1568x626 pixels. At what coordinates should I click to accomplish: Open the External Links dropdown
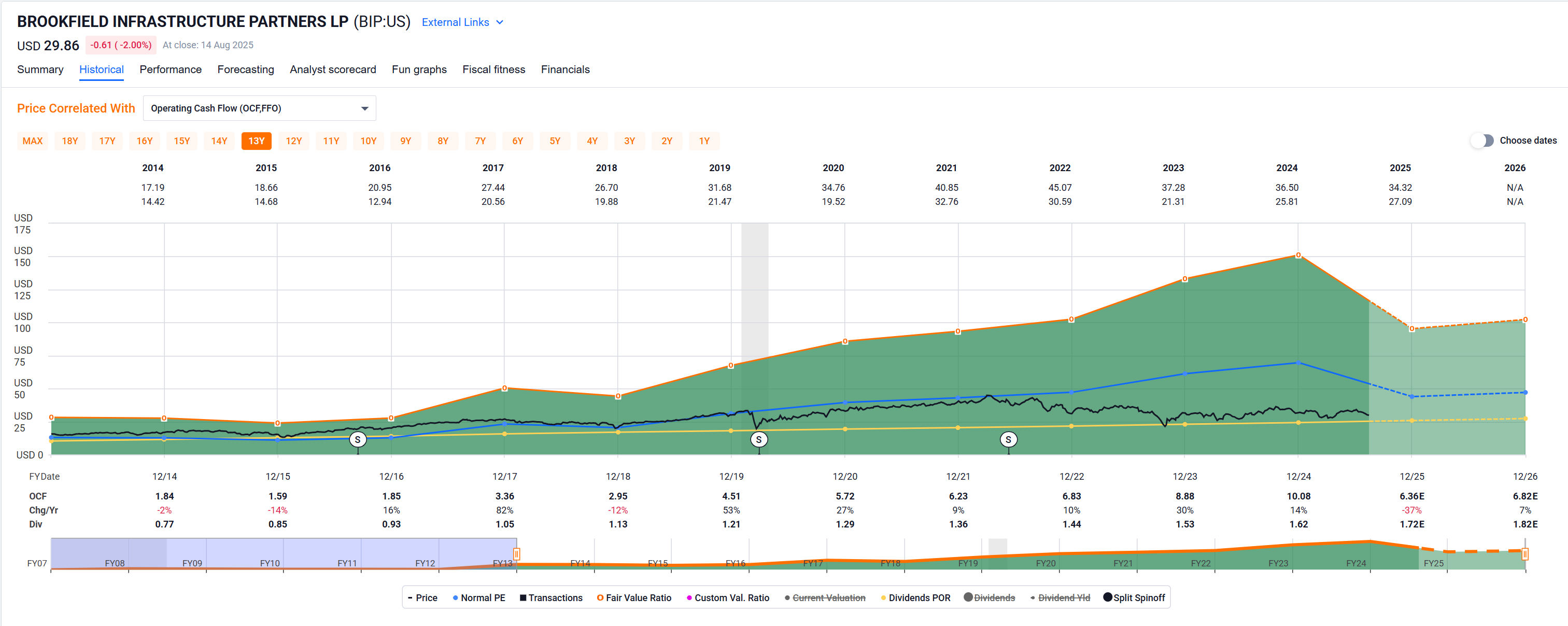[455, 22]
